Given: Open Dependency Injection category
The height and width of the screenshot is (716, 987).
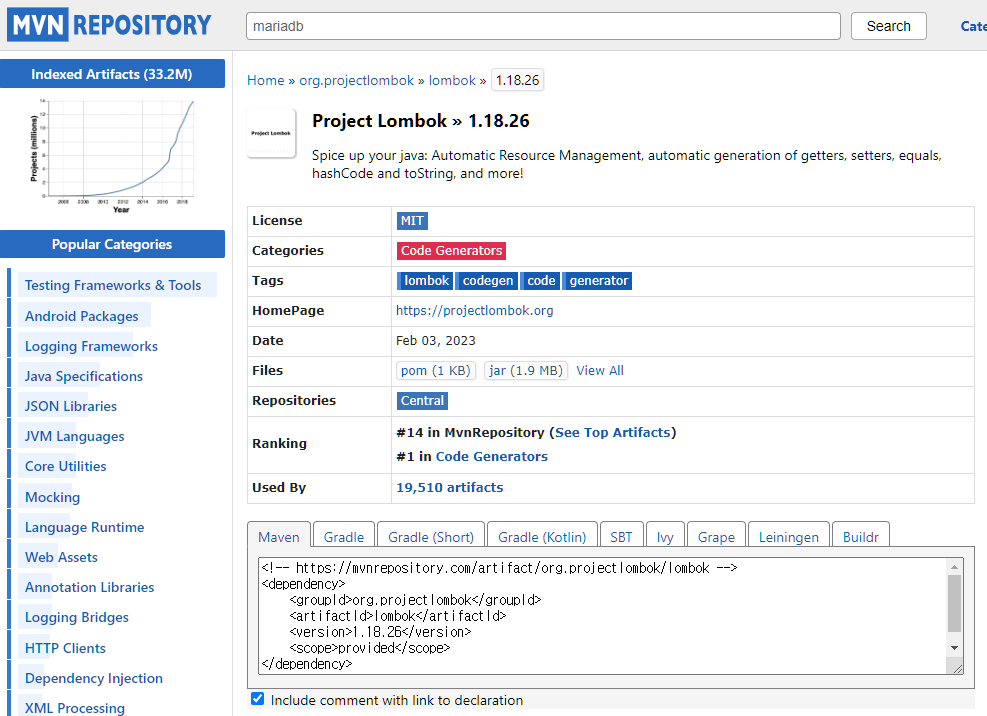Looking at the screenshot, I should [x=94, y=678].
